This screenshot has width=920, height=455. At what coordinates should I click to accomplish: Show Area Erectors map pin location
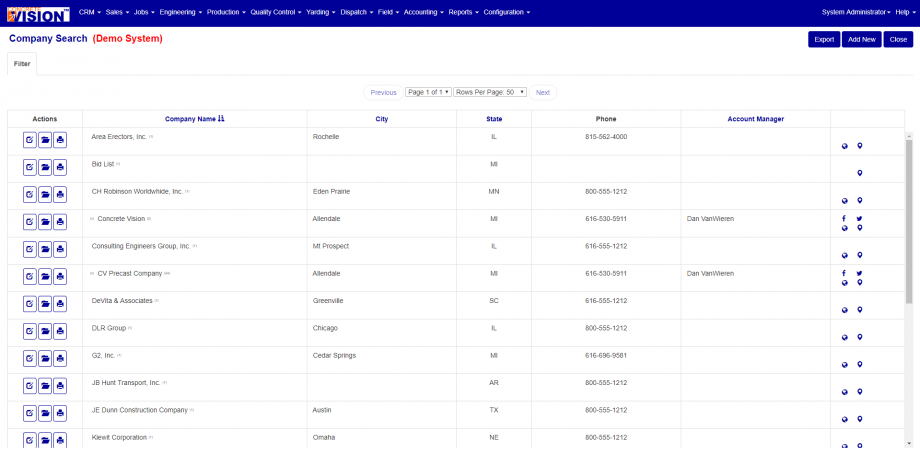[x=860, y=146]
